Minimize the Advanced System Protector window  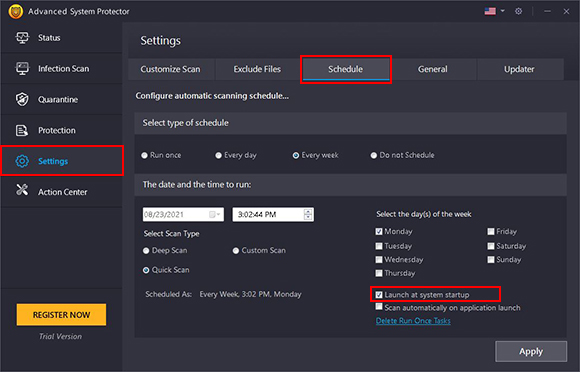547,11
